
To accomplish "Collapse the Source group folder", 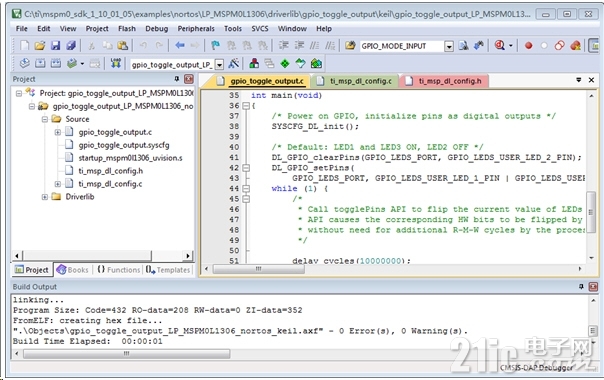I will coord(45,119).
